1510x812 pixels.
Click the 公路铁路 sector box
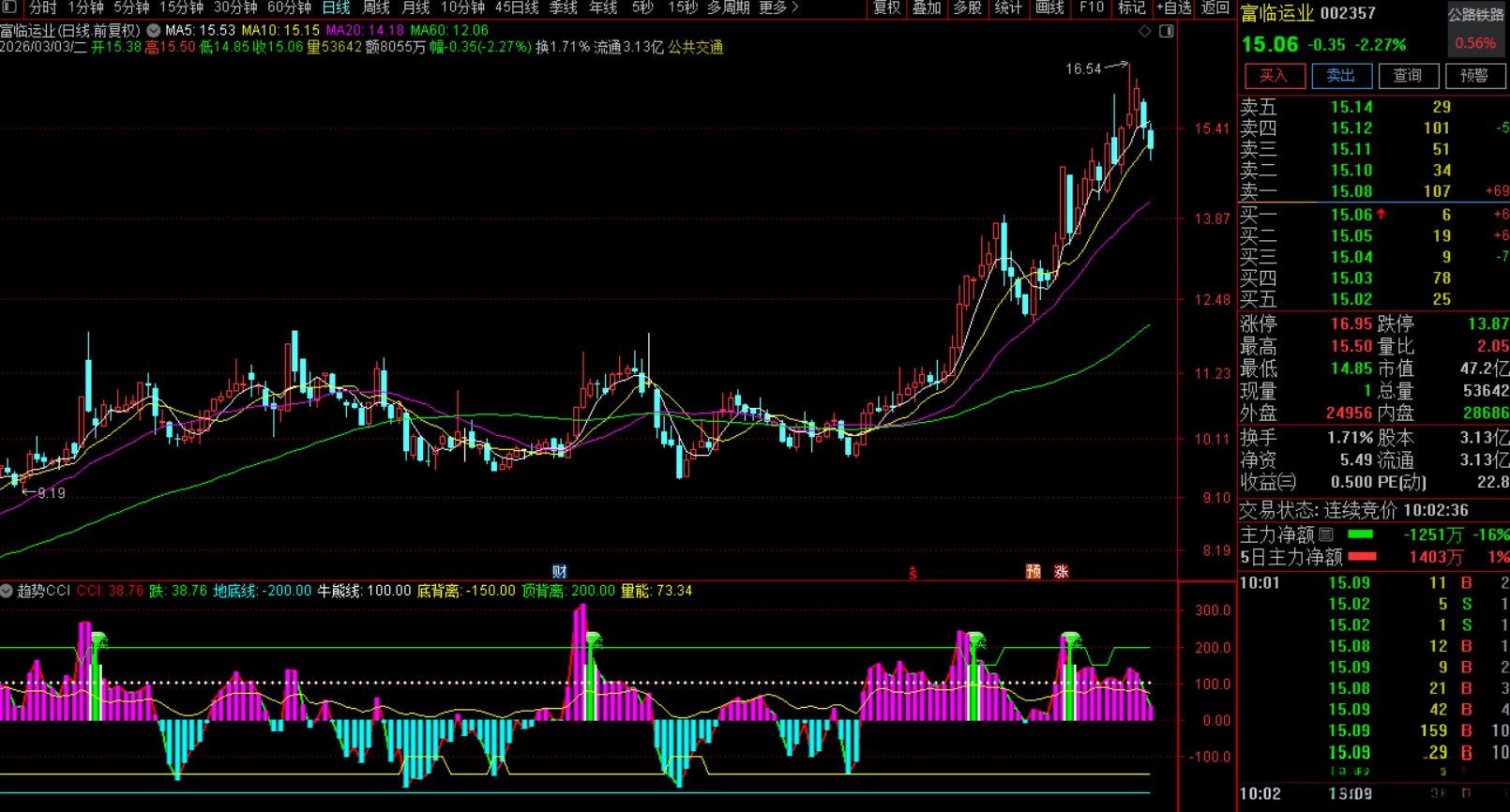1475,15
